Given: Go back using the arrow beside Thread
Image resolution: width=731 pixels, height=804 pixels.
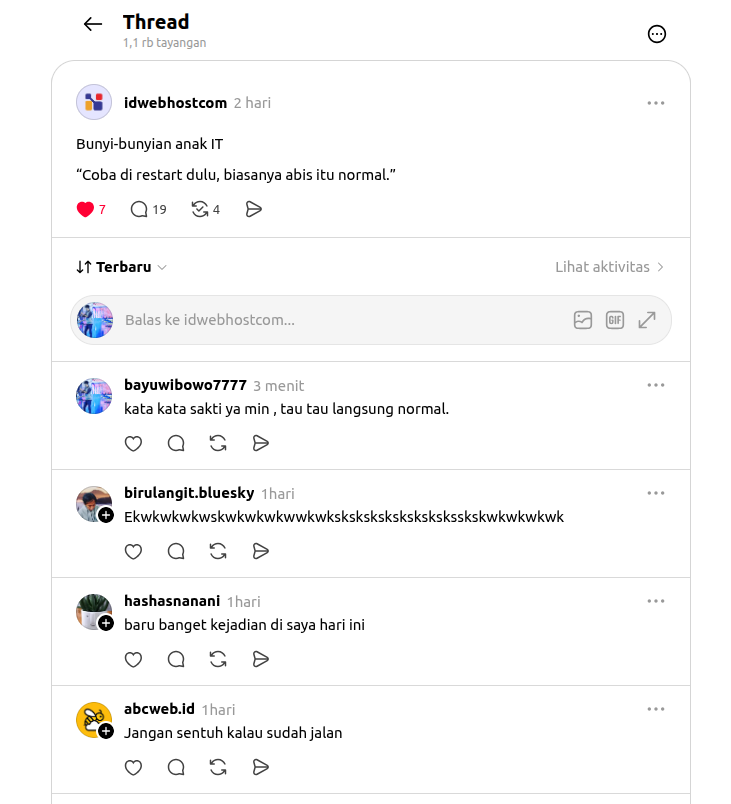Looking at the screenshot, I should (93, 24).
